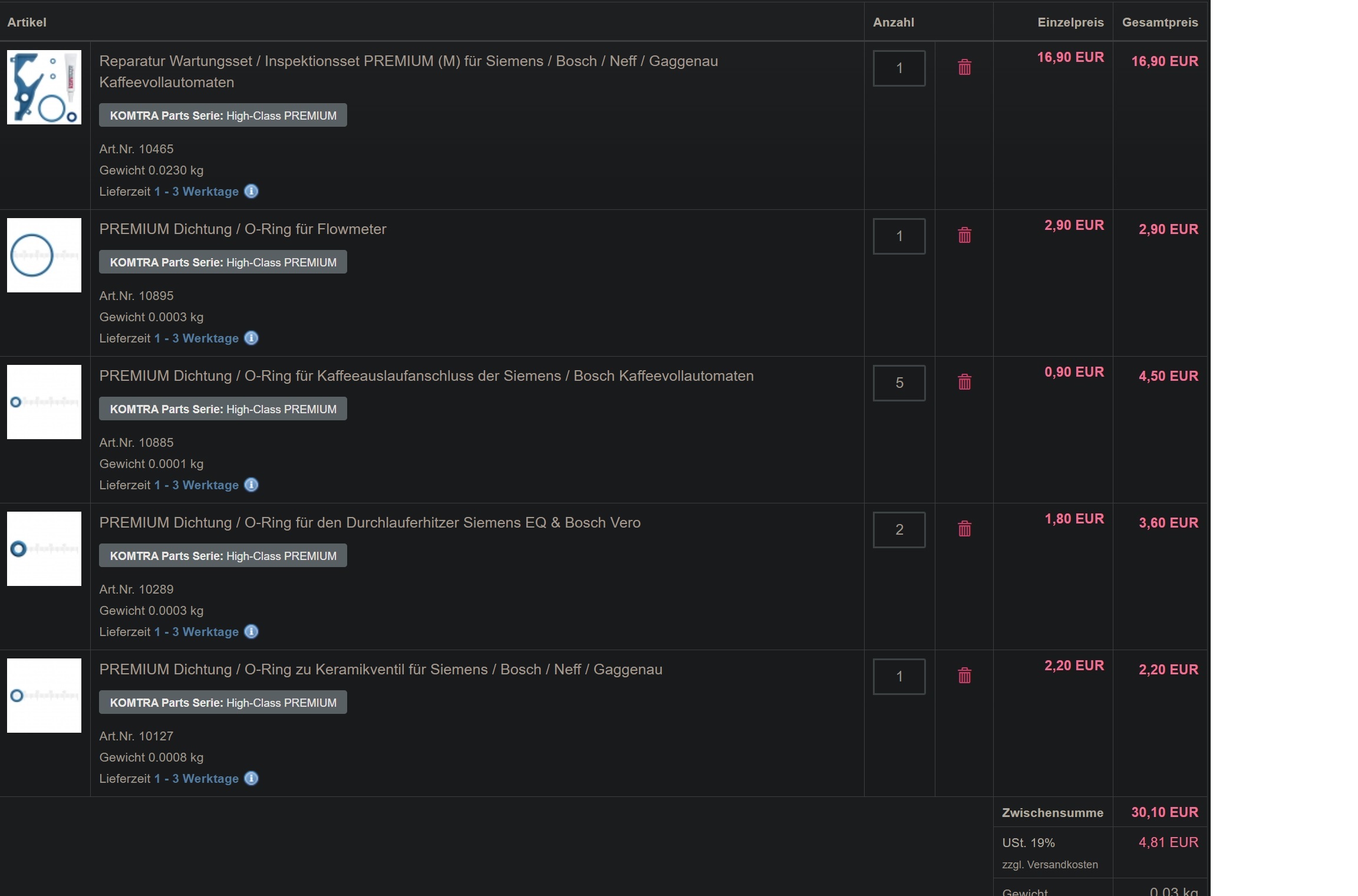Click KOMTRA Parts Serie badge of Art.Nr. 10289

(x=223, y=556)
